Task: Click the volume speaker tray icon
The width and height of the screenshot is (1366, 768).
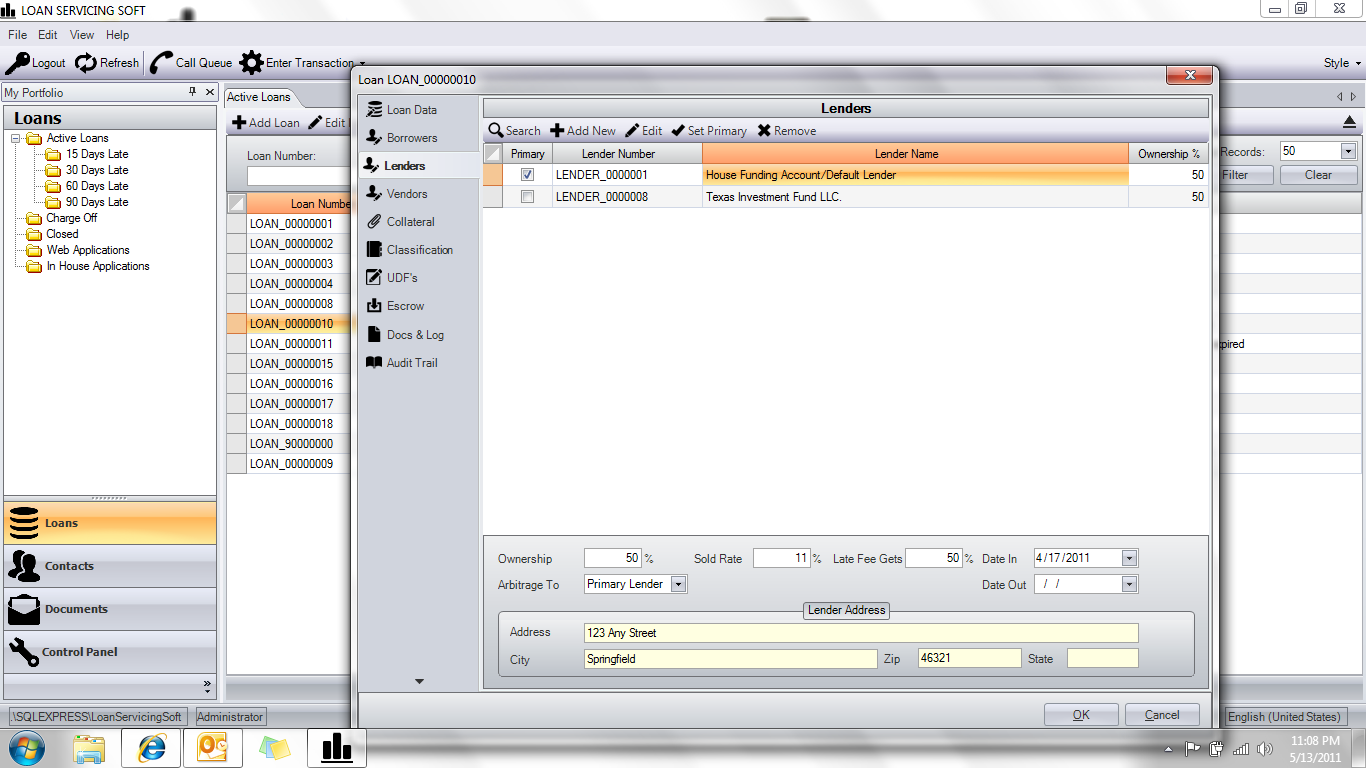Action: [1265, 749]
